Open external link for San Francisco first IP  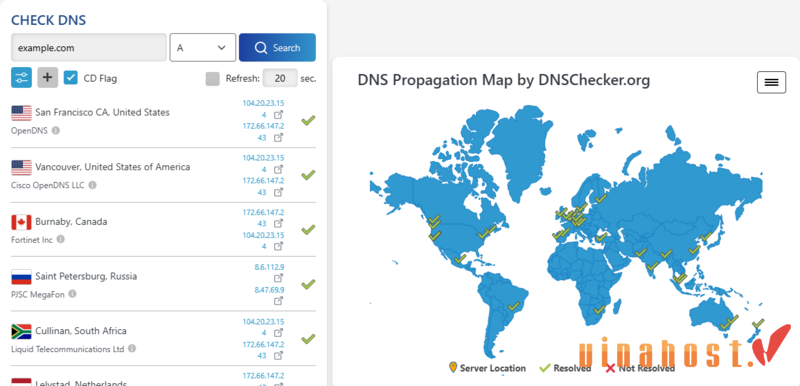tap(278, 115)
